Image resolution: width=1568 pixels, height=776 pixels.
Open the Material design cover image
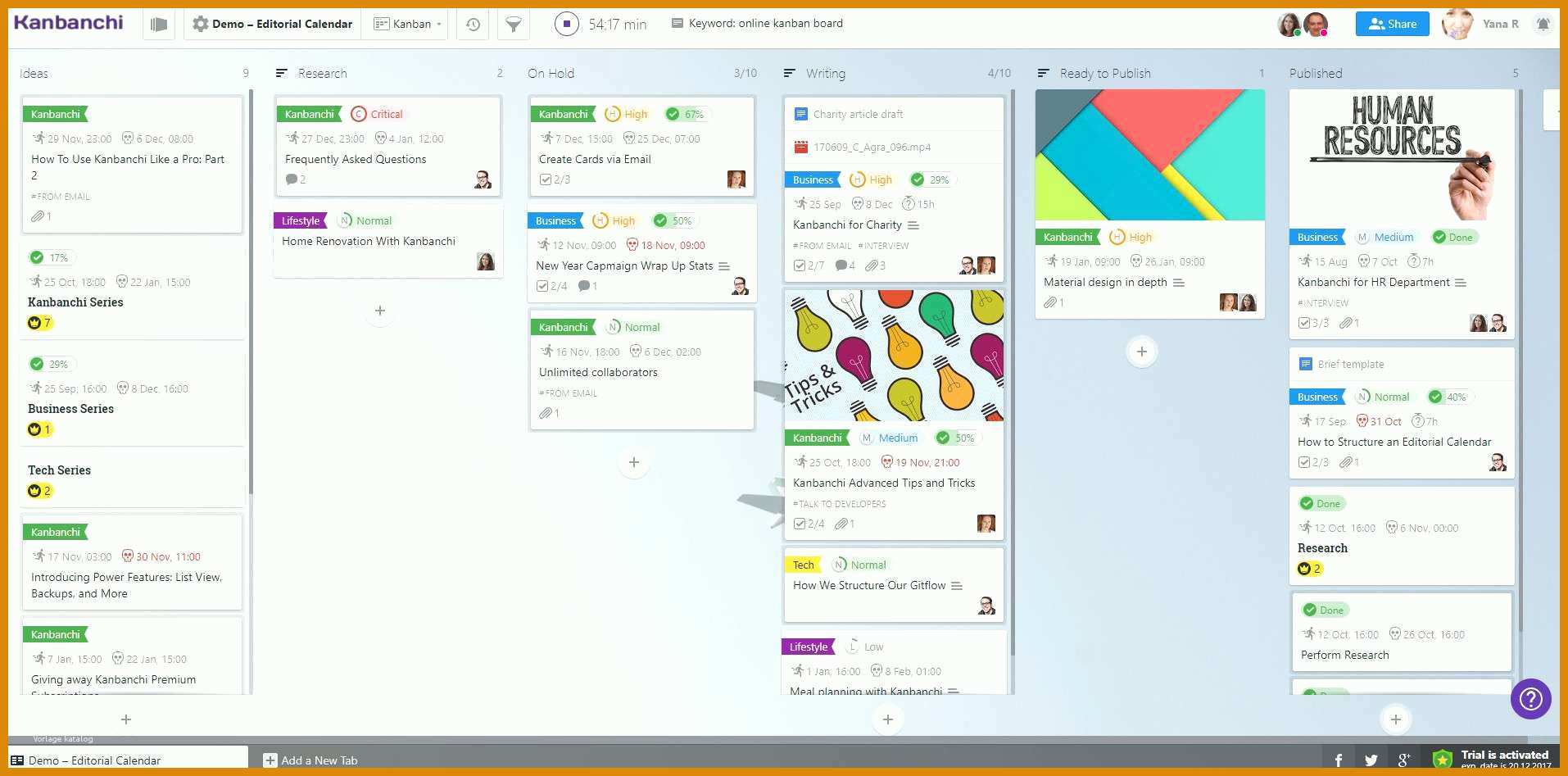click(x=1149, y=155)
